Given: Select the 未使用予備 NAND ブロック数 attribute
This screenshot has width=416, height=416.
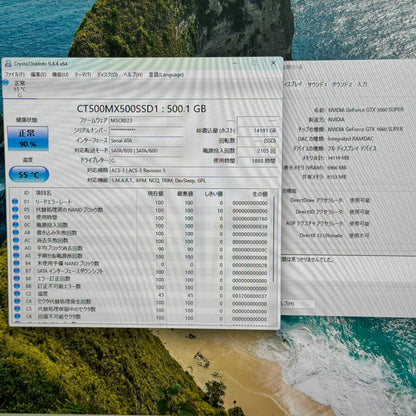Looking at the screenshot, I should [x=68, y=263].
